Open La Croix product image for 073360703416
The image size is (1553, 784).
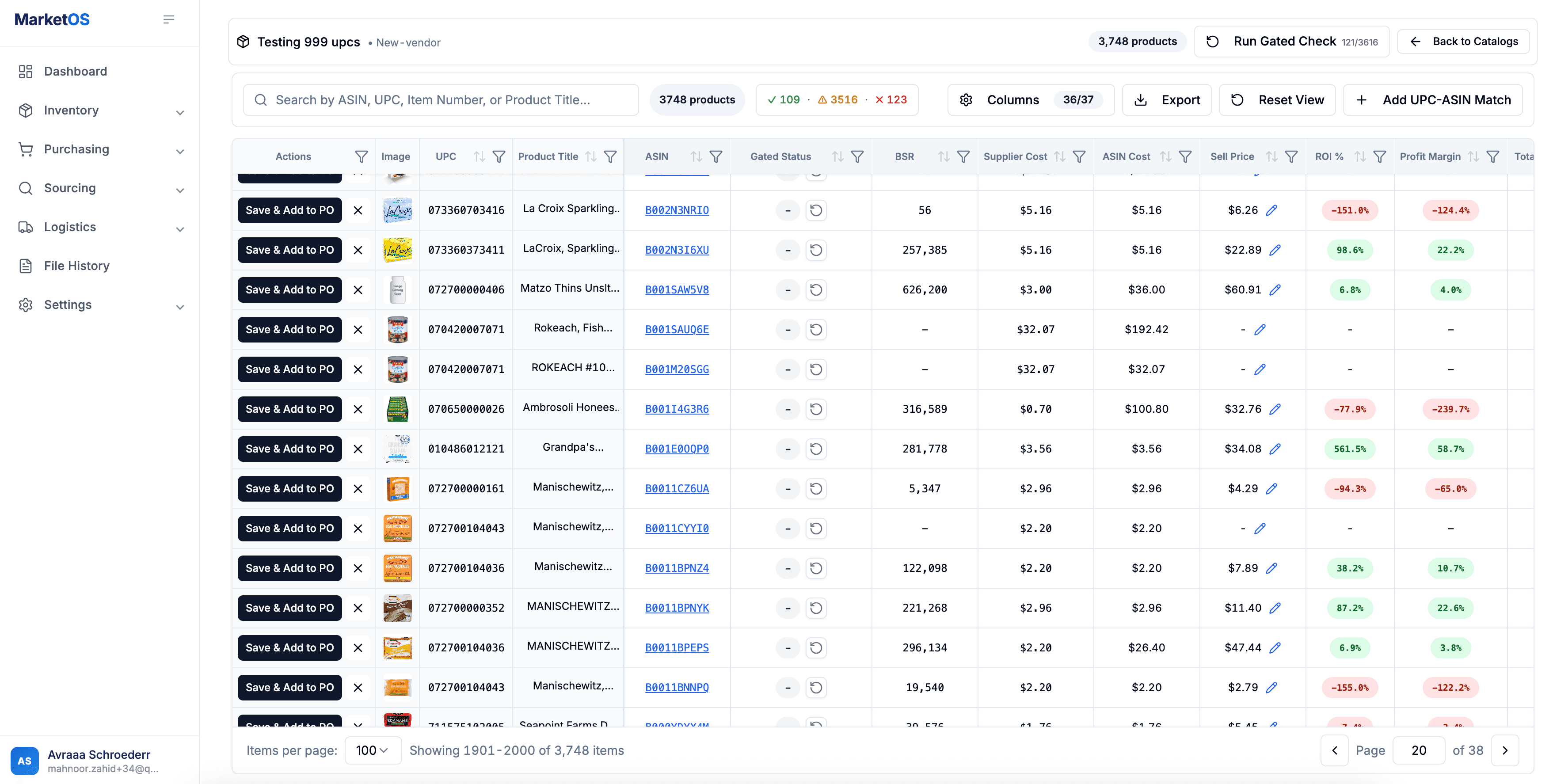pyautogui.click(x=397, y=210)
